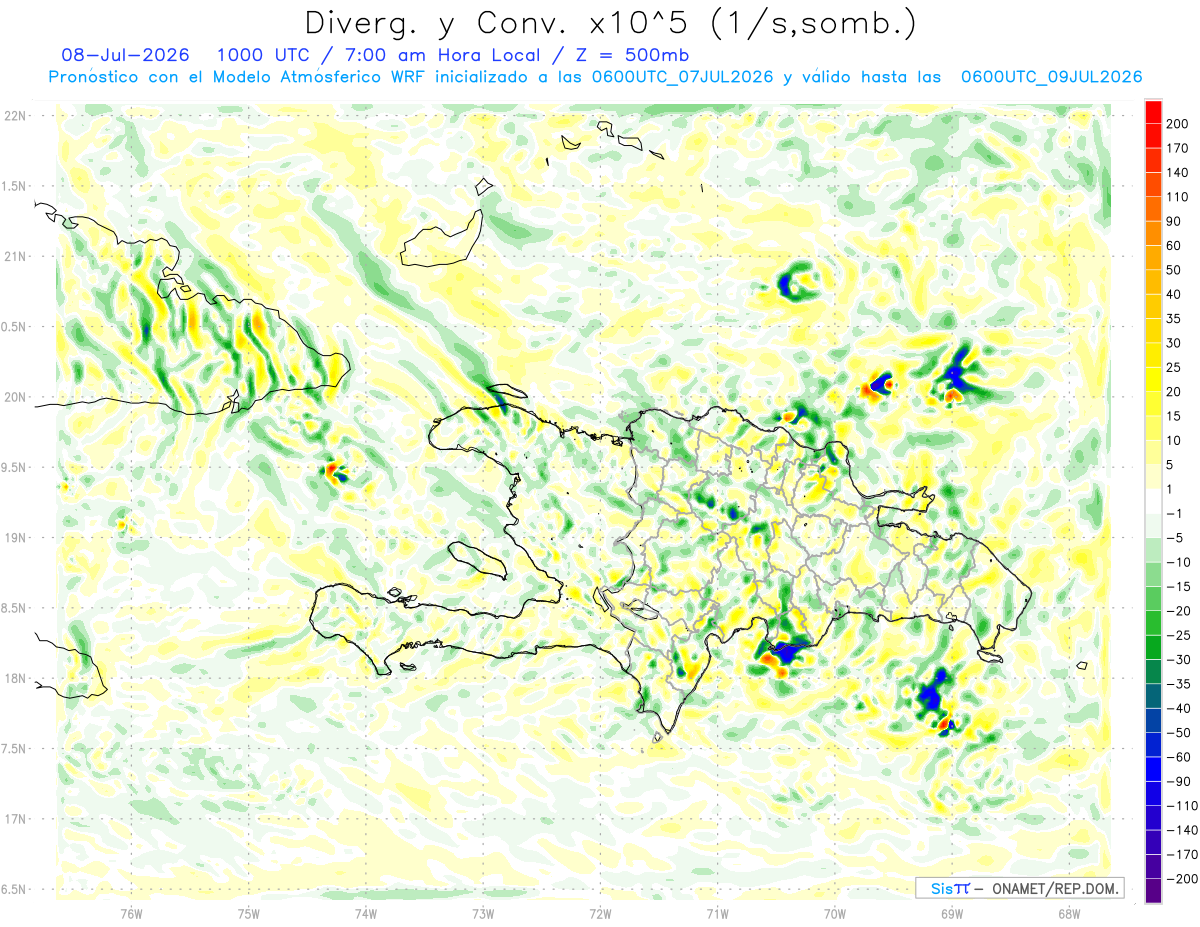This screenshot has width=1200, height=927.
Task: Click the '19N' latitude label
Action: pos(16,537)
